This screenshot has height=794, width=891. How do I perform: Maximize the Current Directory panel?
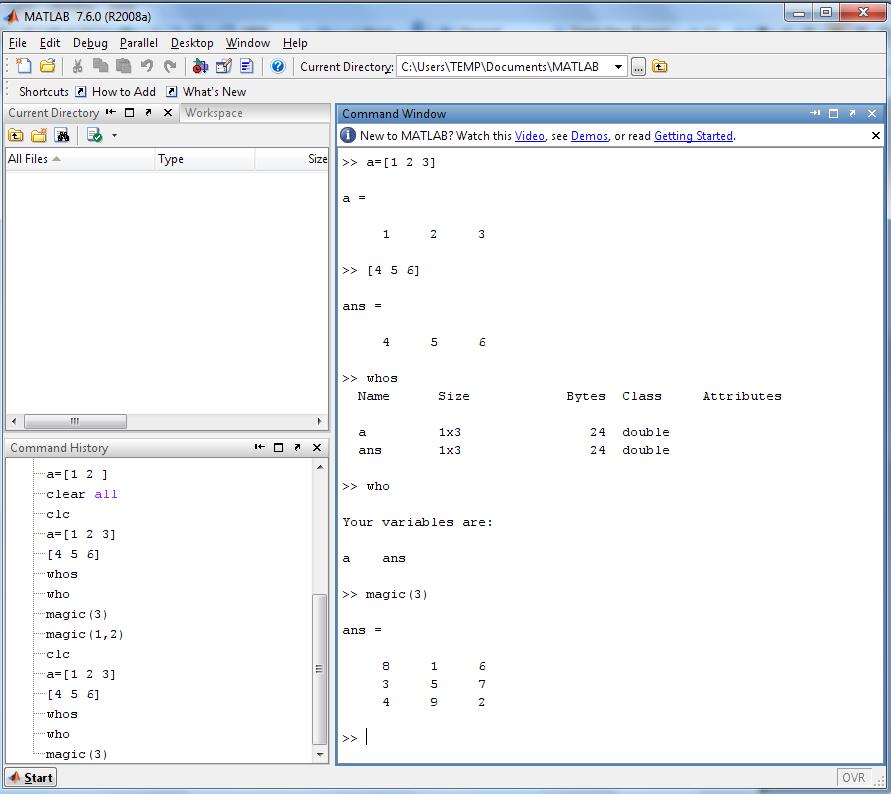130,112
